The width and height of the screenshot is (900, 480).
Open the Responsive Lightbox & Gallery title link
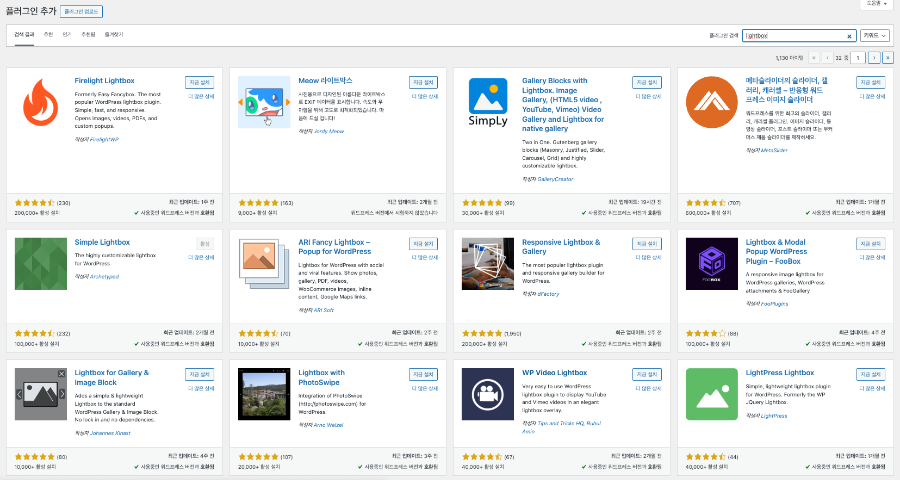(561, 247)
